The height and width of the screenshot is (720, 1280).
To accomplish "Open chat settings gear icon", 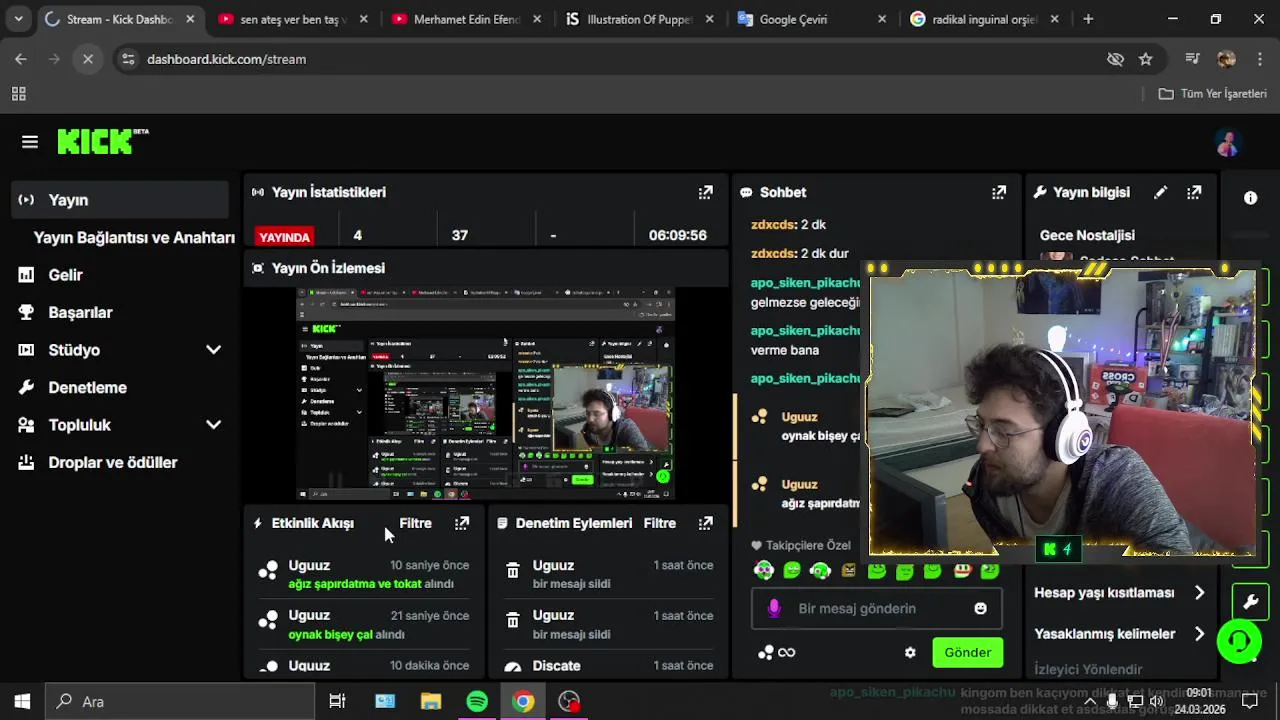I will tap(910, 652).
